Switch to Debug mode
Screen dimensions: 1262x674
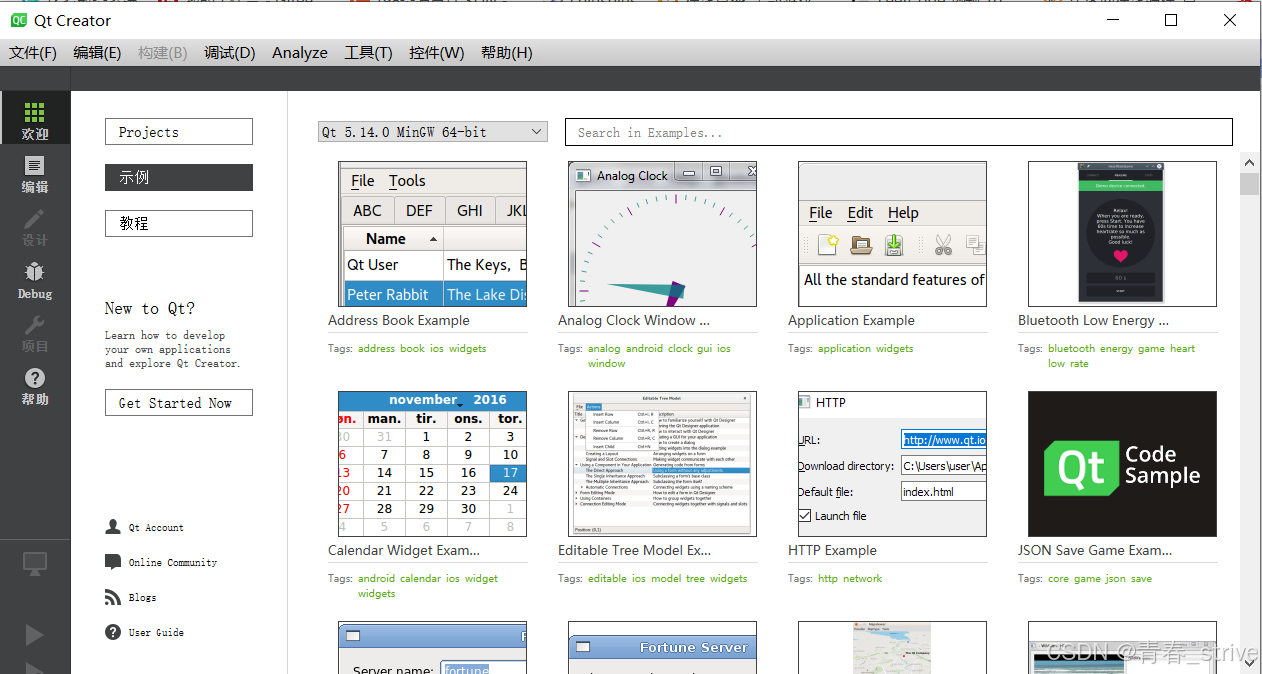[35, 278]
